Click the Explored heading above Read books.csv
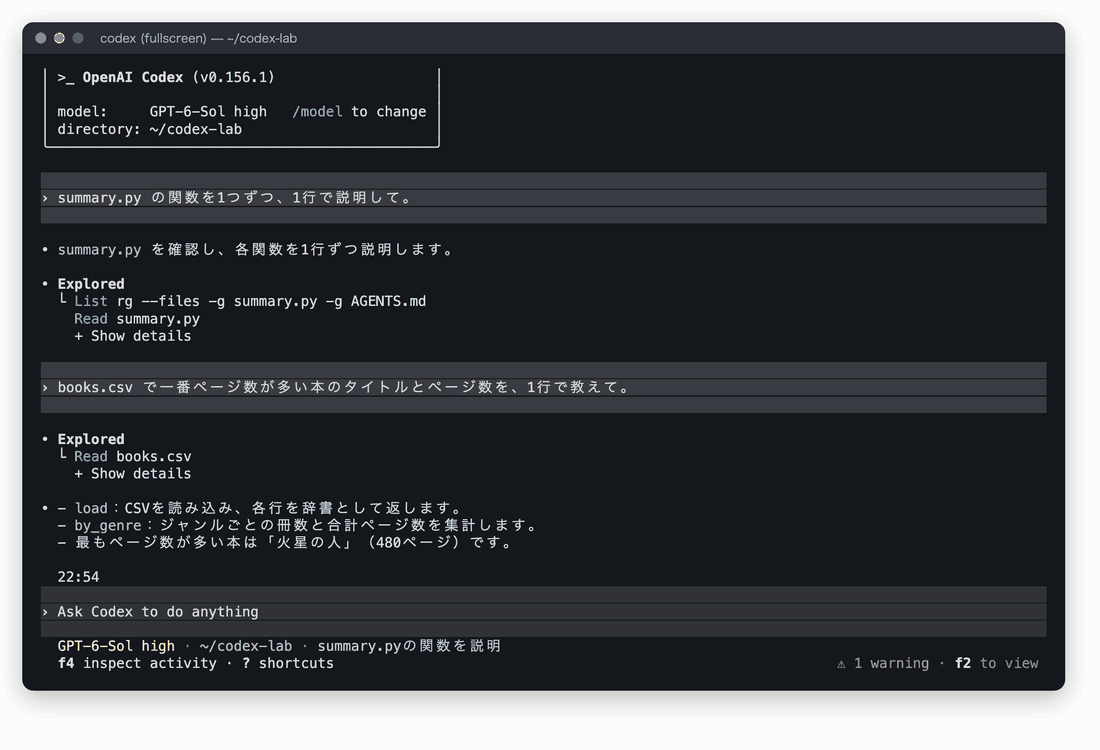 point(90,439)
